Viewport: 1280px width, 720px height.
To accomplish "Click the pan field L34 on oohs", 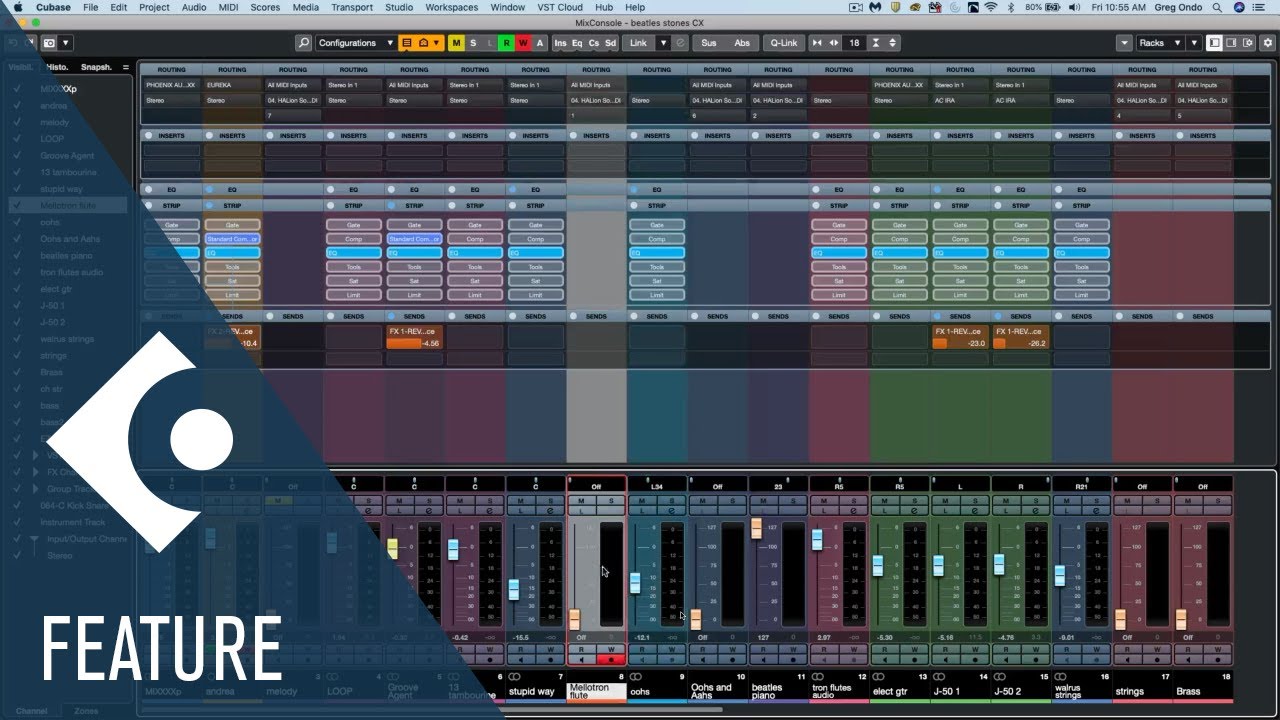I will [x=657, y=486].
